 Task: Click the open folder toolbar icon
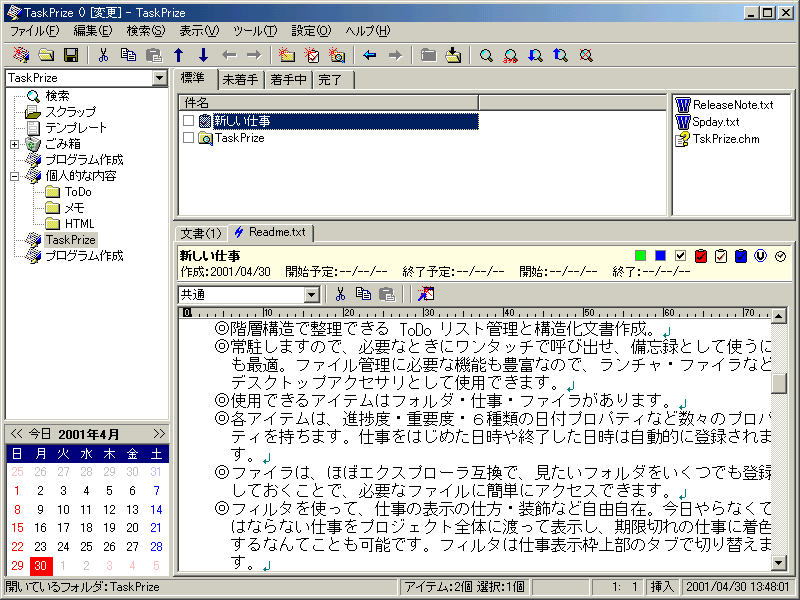point(46,55)
